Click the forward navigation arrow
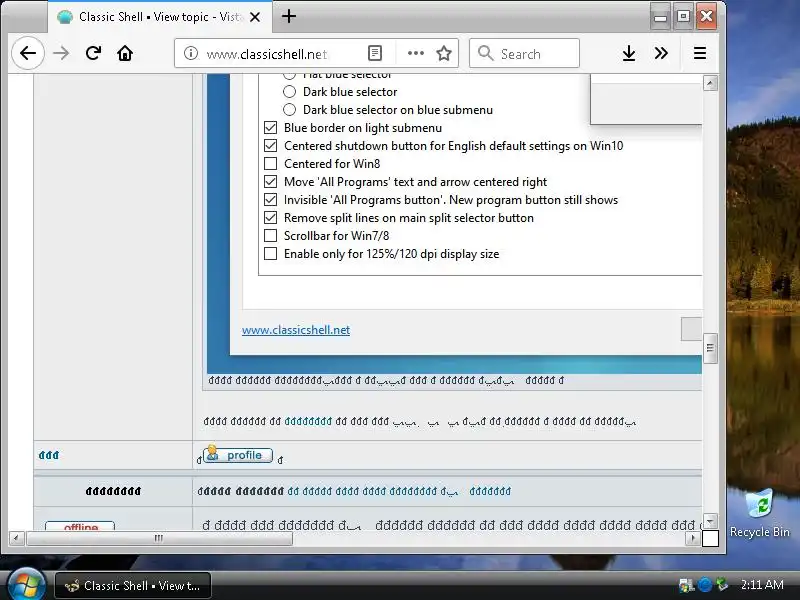The image size is (800, 600). [61, 53]
